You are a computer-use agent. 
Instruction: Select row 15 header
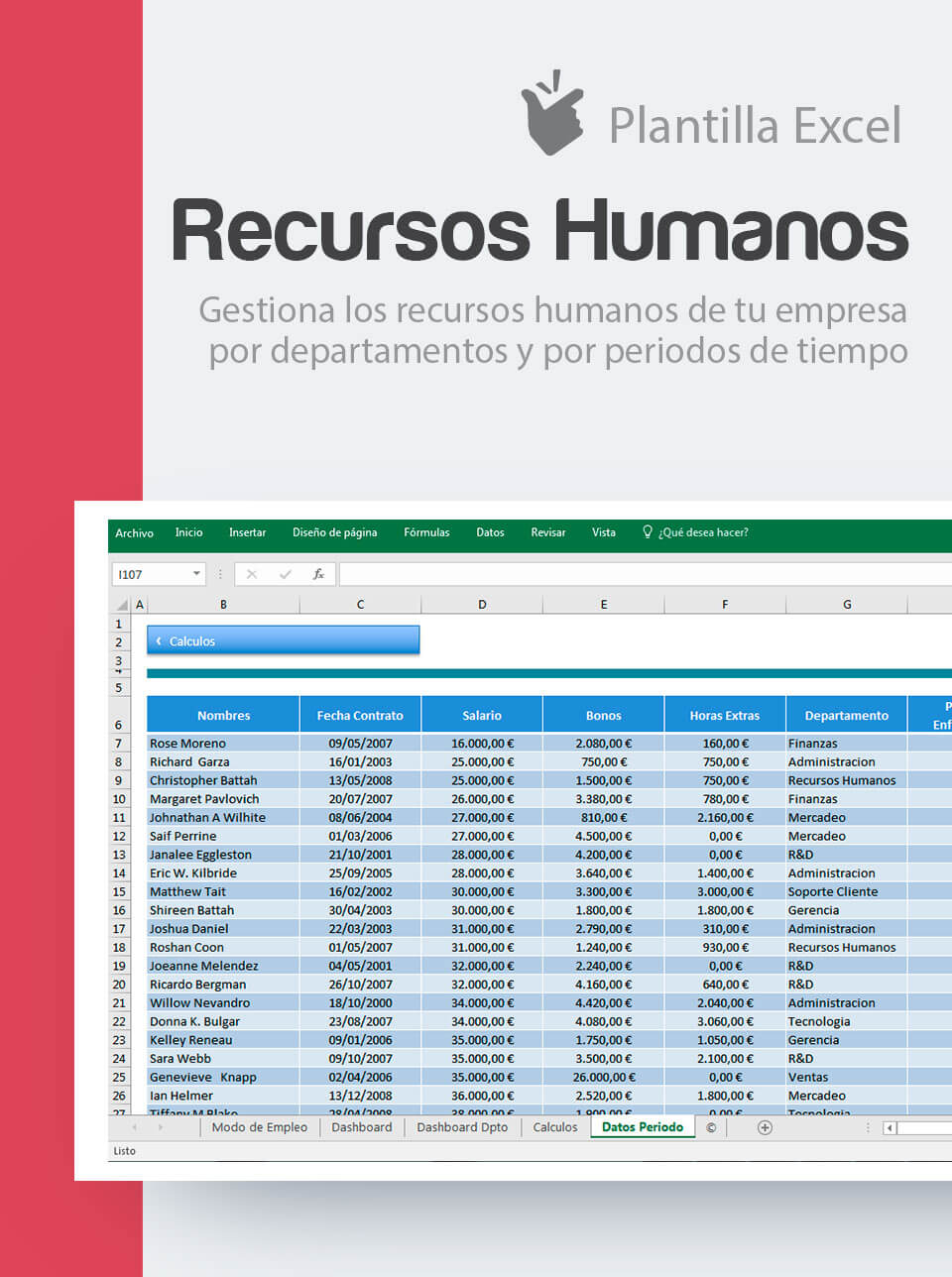(119, 892)
